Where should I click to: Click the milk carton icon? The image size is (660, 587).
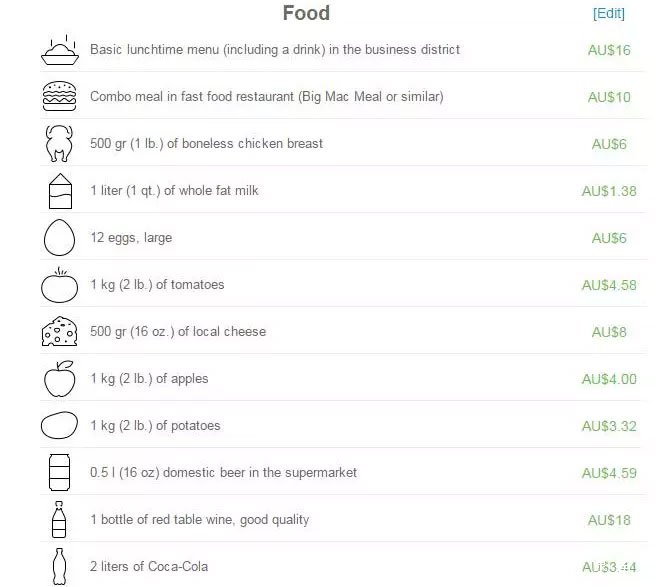60,191
